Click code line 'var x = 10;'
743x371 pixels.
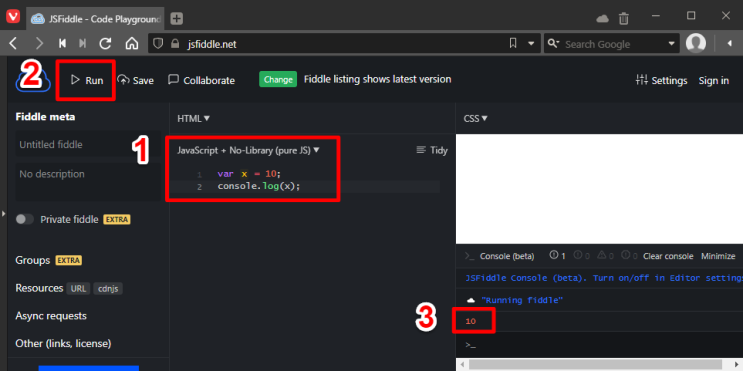[x=250, y=174]
